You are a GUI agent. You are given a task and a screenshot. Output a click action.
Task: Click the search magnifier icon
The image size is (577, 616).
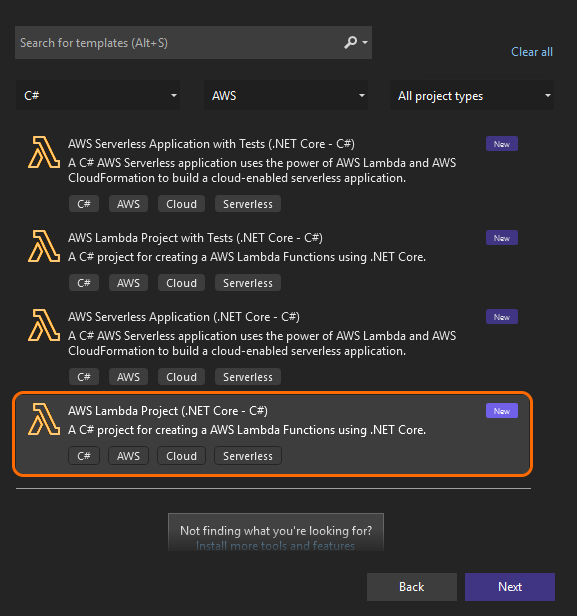click(350, 42)
